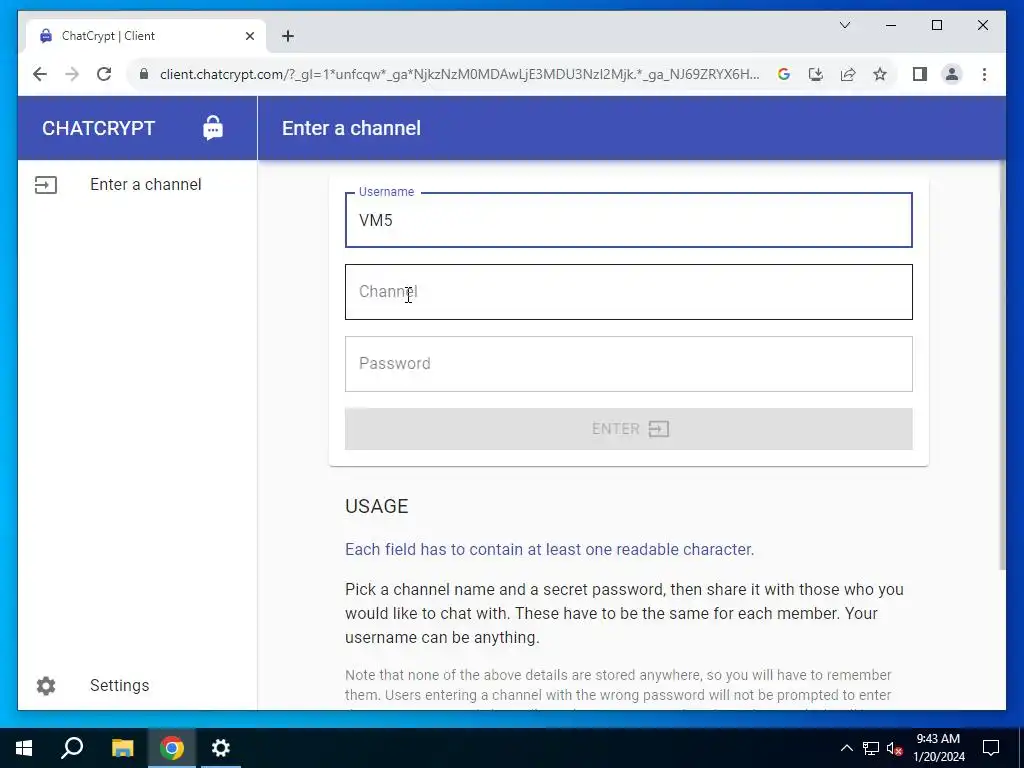Bookmark this tab with star icon
1024x768 pixels.
[880, 74]
